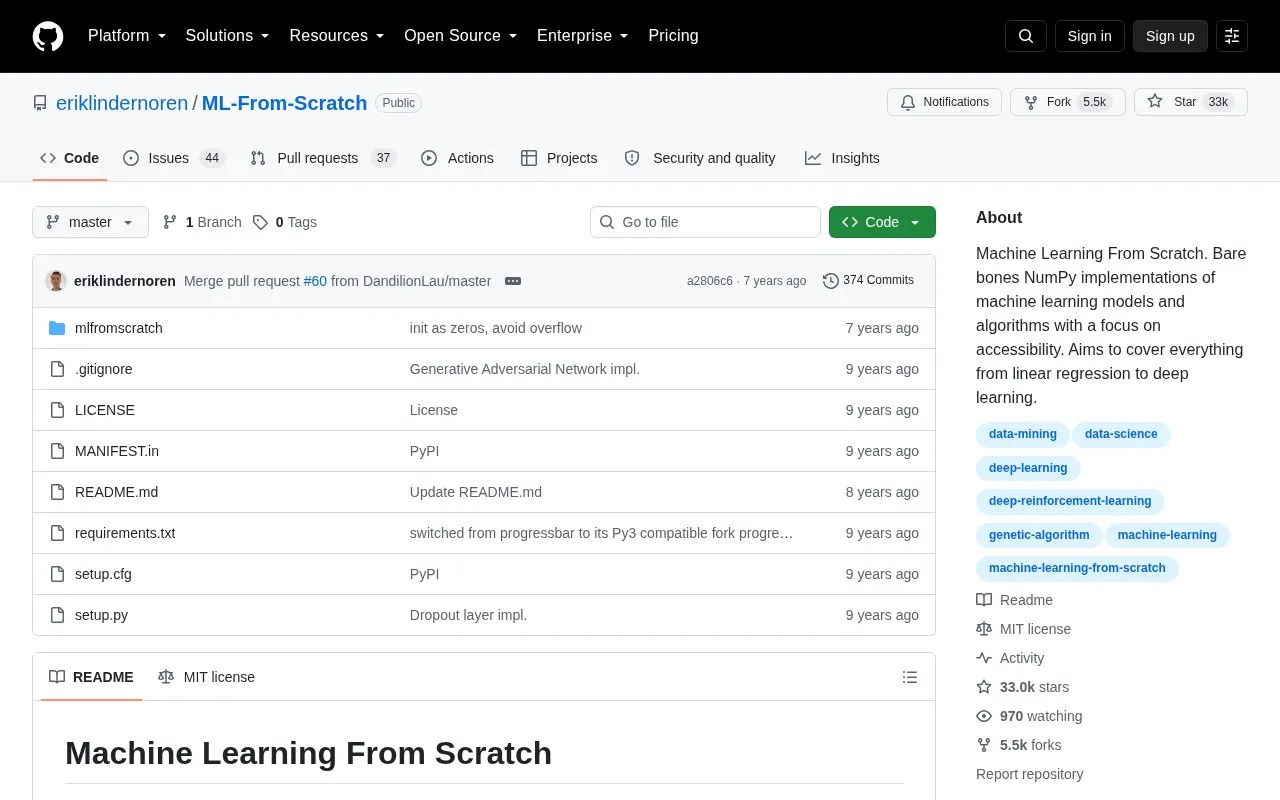Screen dimensions: 1280x800
Task: Open the Pricing link in header
Action: 673,36
